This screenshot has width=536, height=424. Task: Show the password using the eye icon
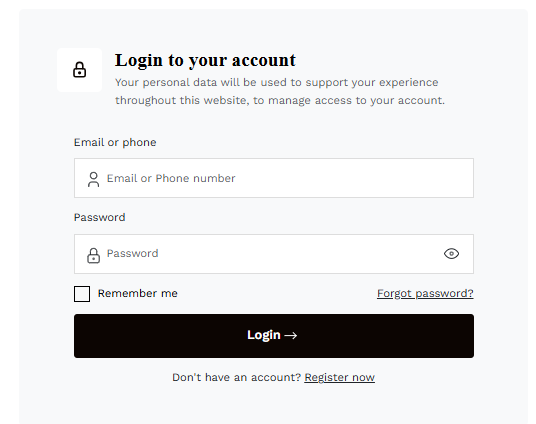[x=451, y=254]
